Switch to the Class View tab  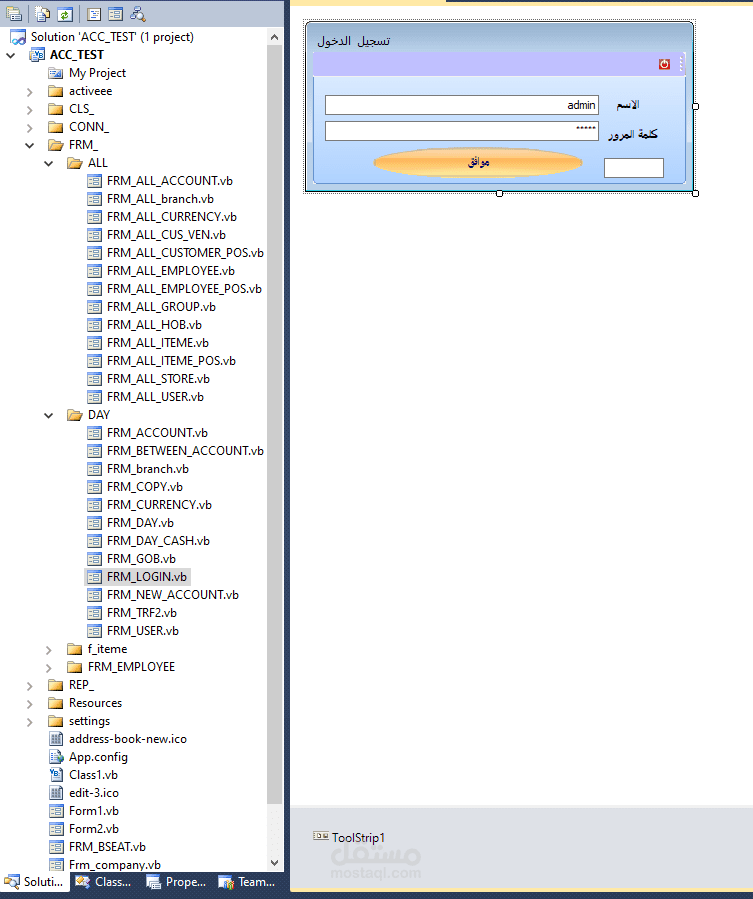pyautogui.click(x=104, y=882)
